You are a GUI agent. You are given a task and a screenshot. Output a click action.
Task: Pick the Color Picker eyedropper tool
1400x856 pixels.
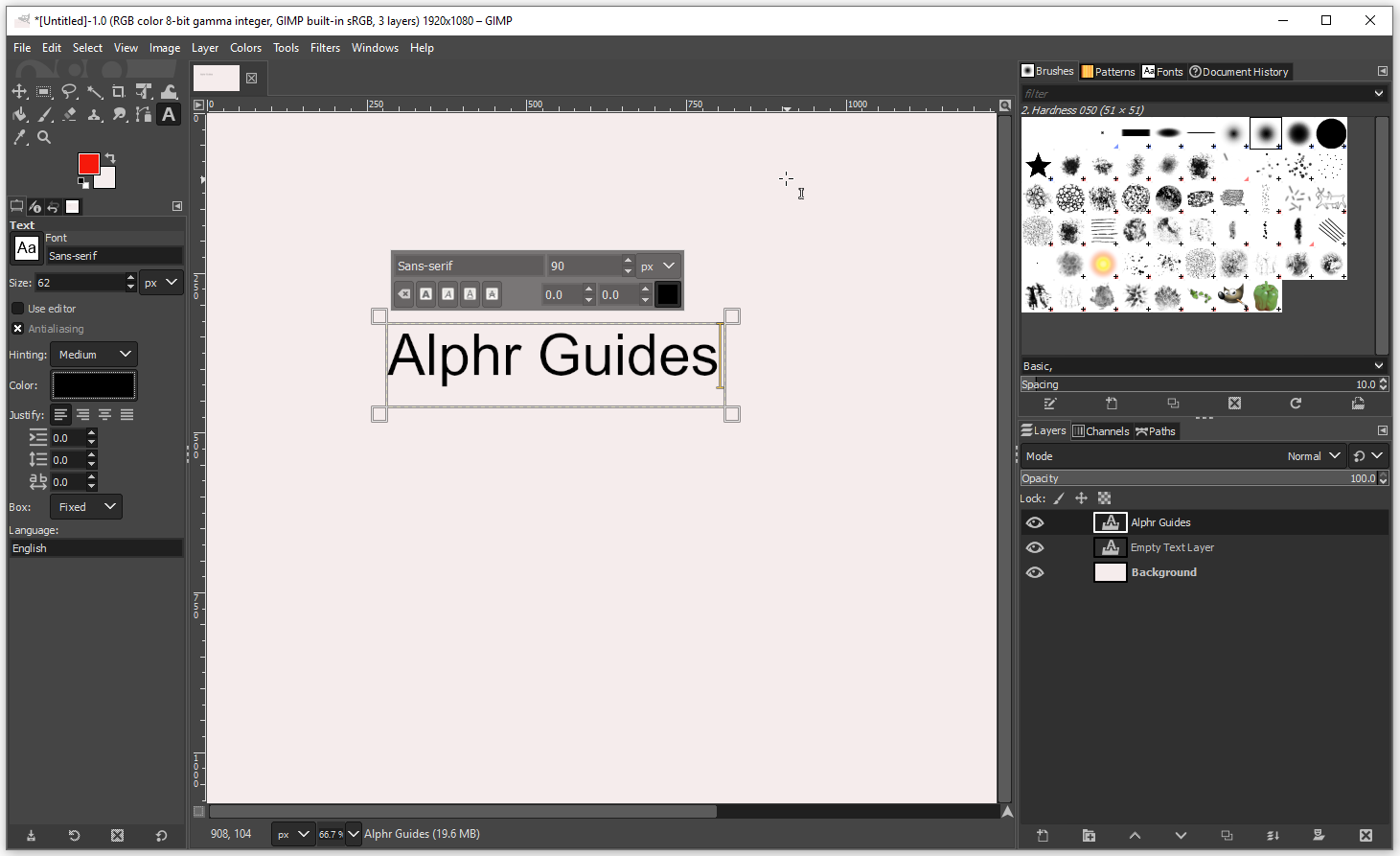(x=19, y=138)
